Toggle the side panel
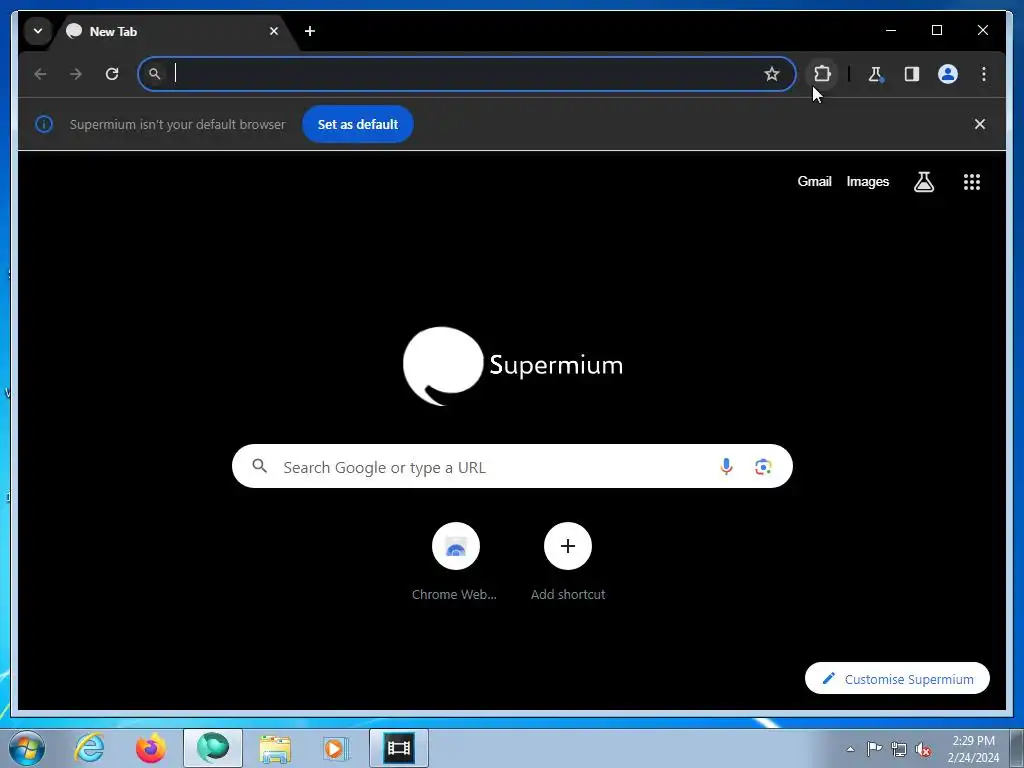 [x=912, y=74]
